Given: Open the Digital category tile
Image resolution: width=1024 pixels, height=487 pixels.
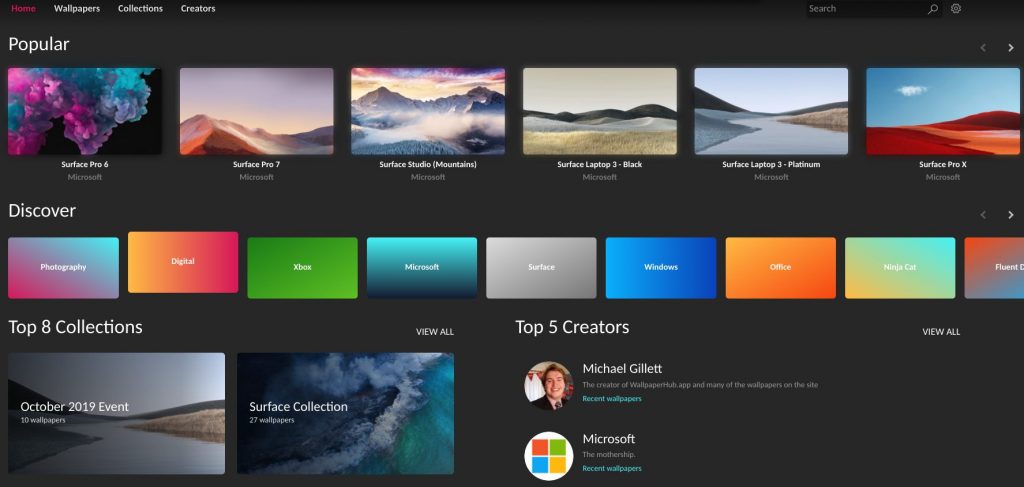Looking at the screenshot, I should (x=183, y=262).
